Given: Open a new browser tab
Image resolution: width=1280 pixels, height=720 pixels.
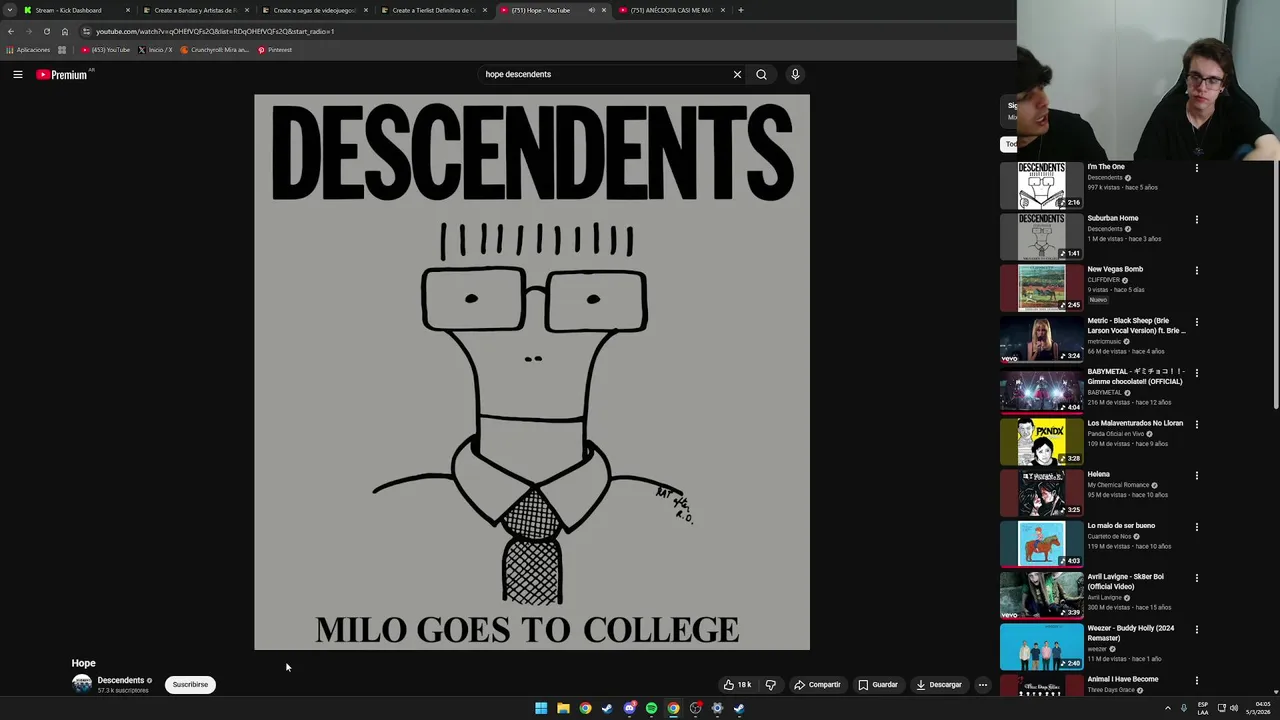Looking at the screenshot, I should [740, 10].
